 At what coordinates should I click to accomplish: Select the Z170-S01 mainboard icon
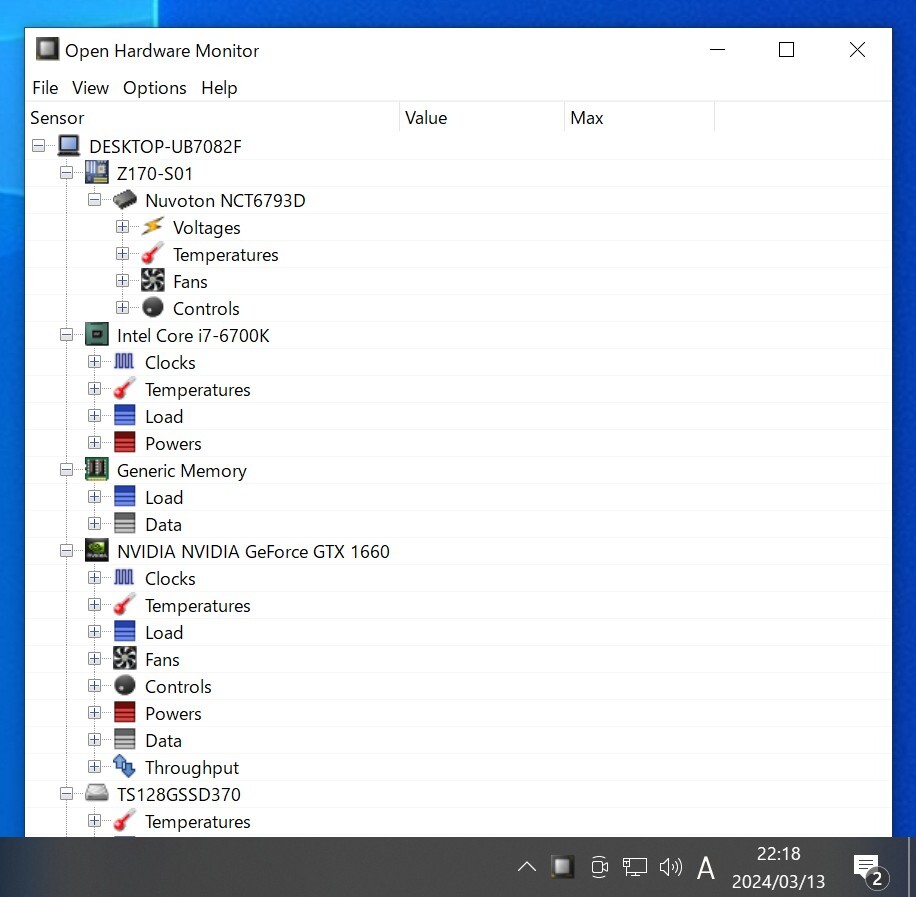pyautogui.click(x=96, y=172)
